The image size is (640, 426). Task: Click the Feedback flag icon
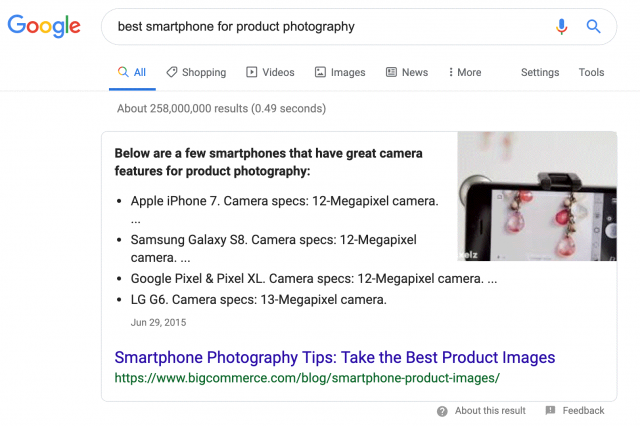tap(550, 410)
